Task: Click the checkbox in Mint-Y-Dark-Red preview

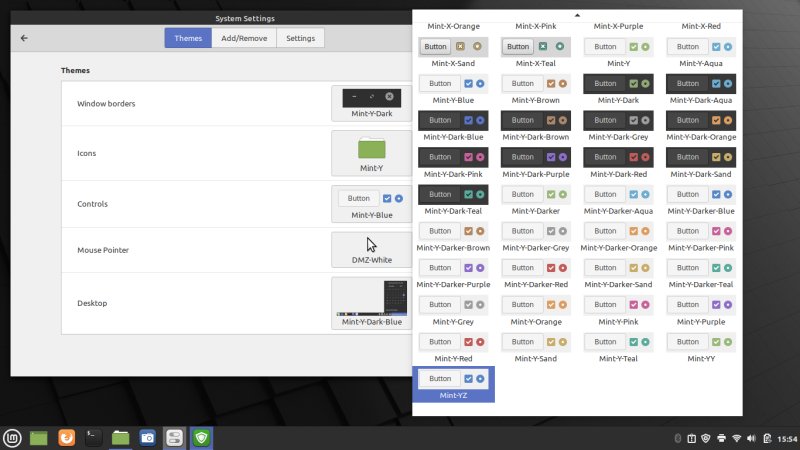Action: coord(633,157)
